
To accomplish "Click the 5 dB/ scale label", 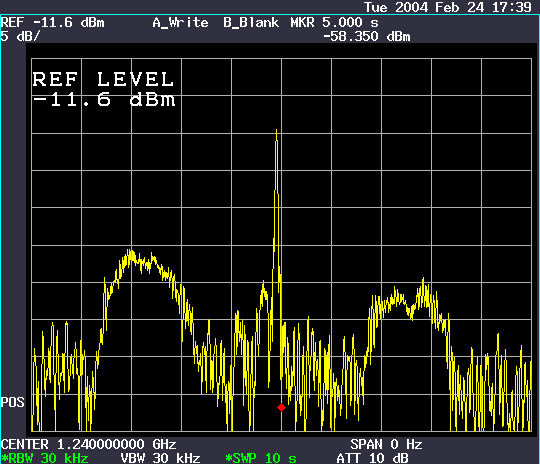I will [x=20, y=36].
